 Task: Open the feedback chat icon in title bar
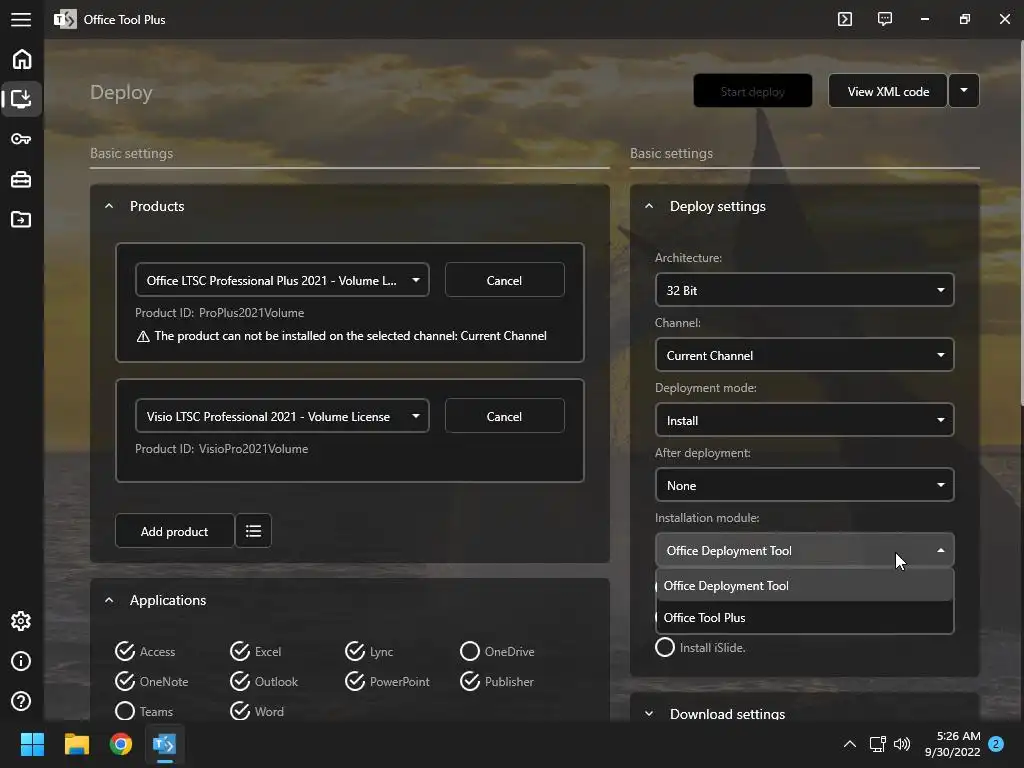tap(885, 19)
